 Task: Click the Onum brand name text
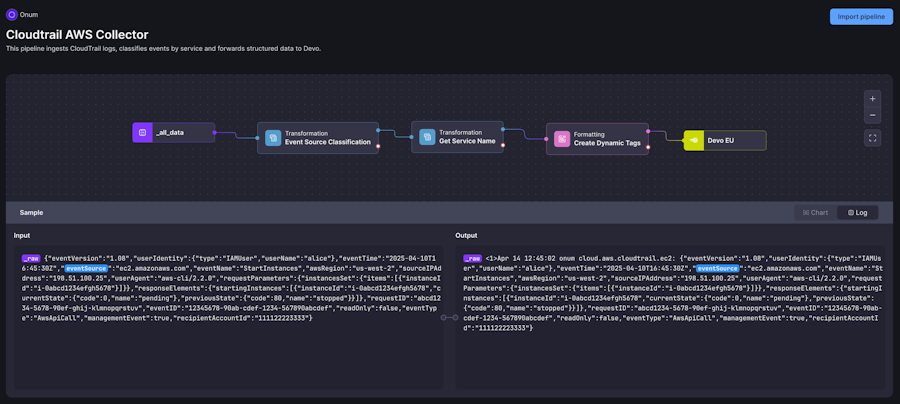pyautogui.click(x=29, y=14)
